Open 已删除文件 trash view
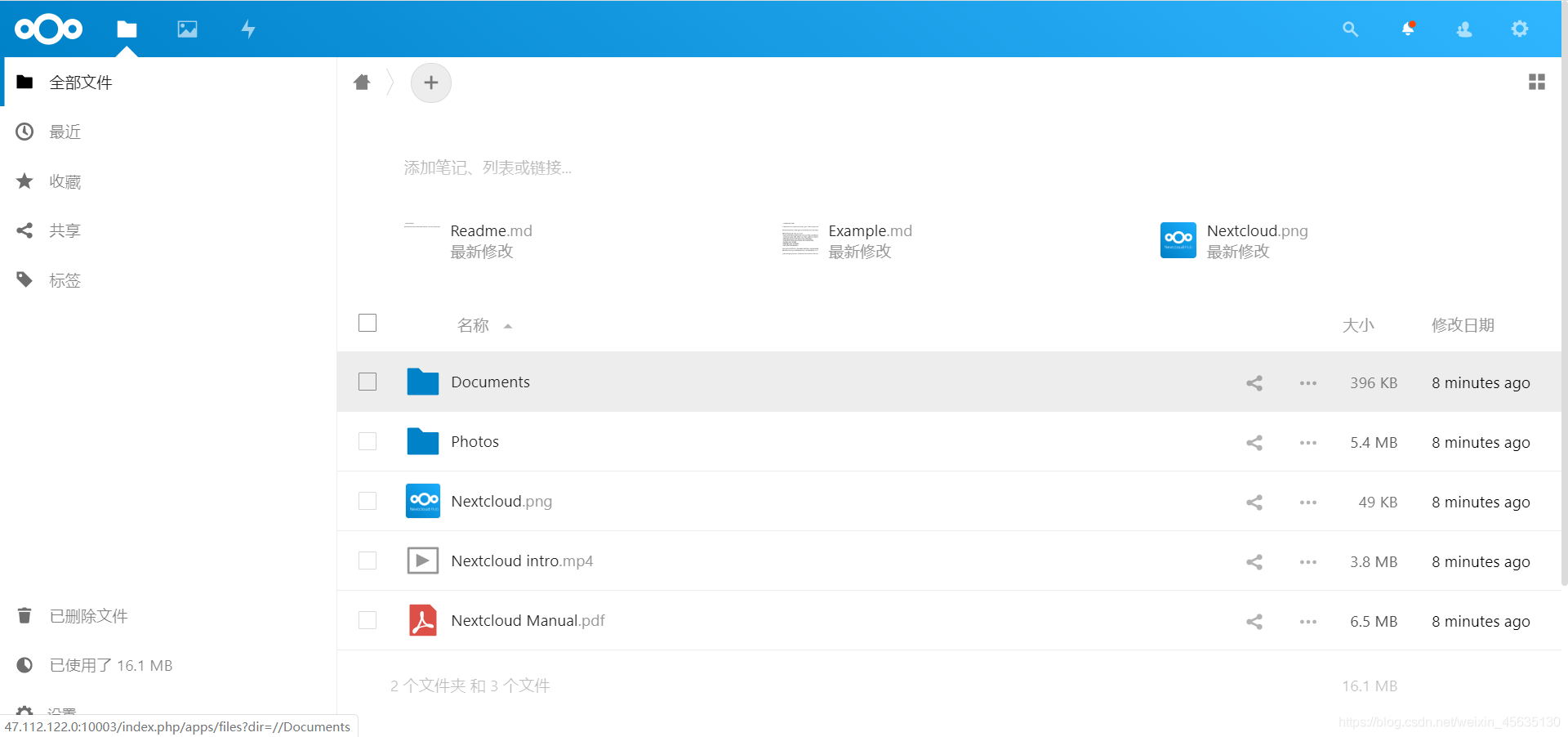This screenshot has height=737, width=1568. coord(168,616)
